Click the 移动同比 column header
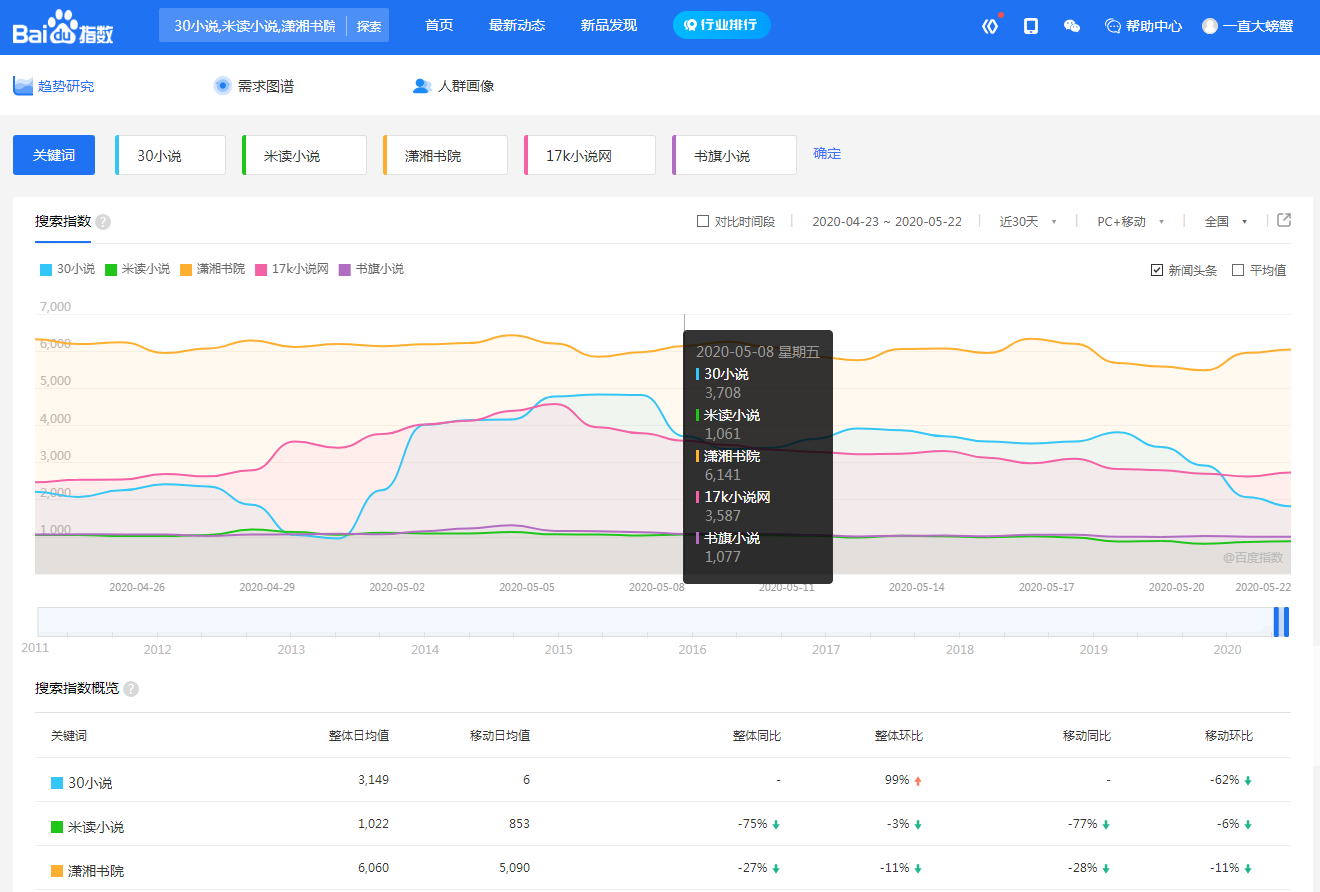Screen dimensions: 1320x892 pos(1087,736)
